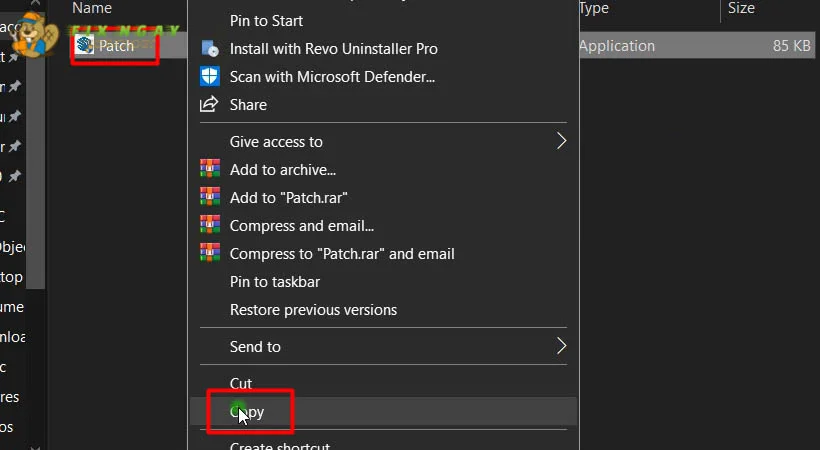Image resolution: width=820 pixels, height=450 pixels.
Task: Click the WinRAR icon beside Compress and email
Action: tap(209, 226)
